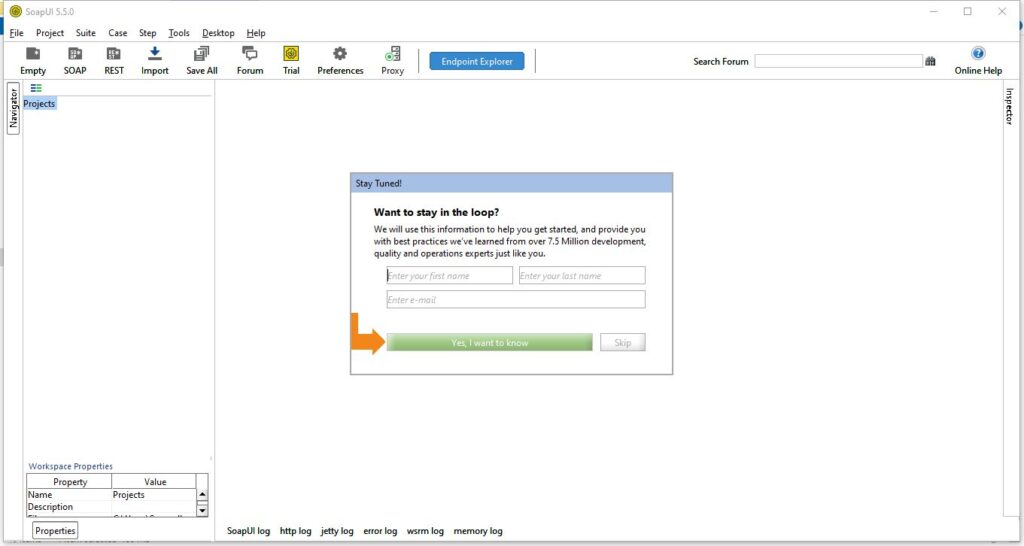Create a new REST project
The height and width of the screenshot is (546, 1024).
click(114, 61)
